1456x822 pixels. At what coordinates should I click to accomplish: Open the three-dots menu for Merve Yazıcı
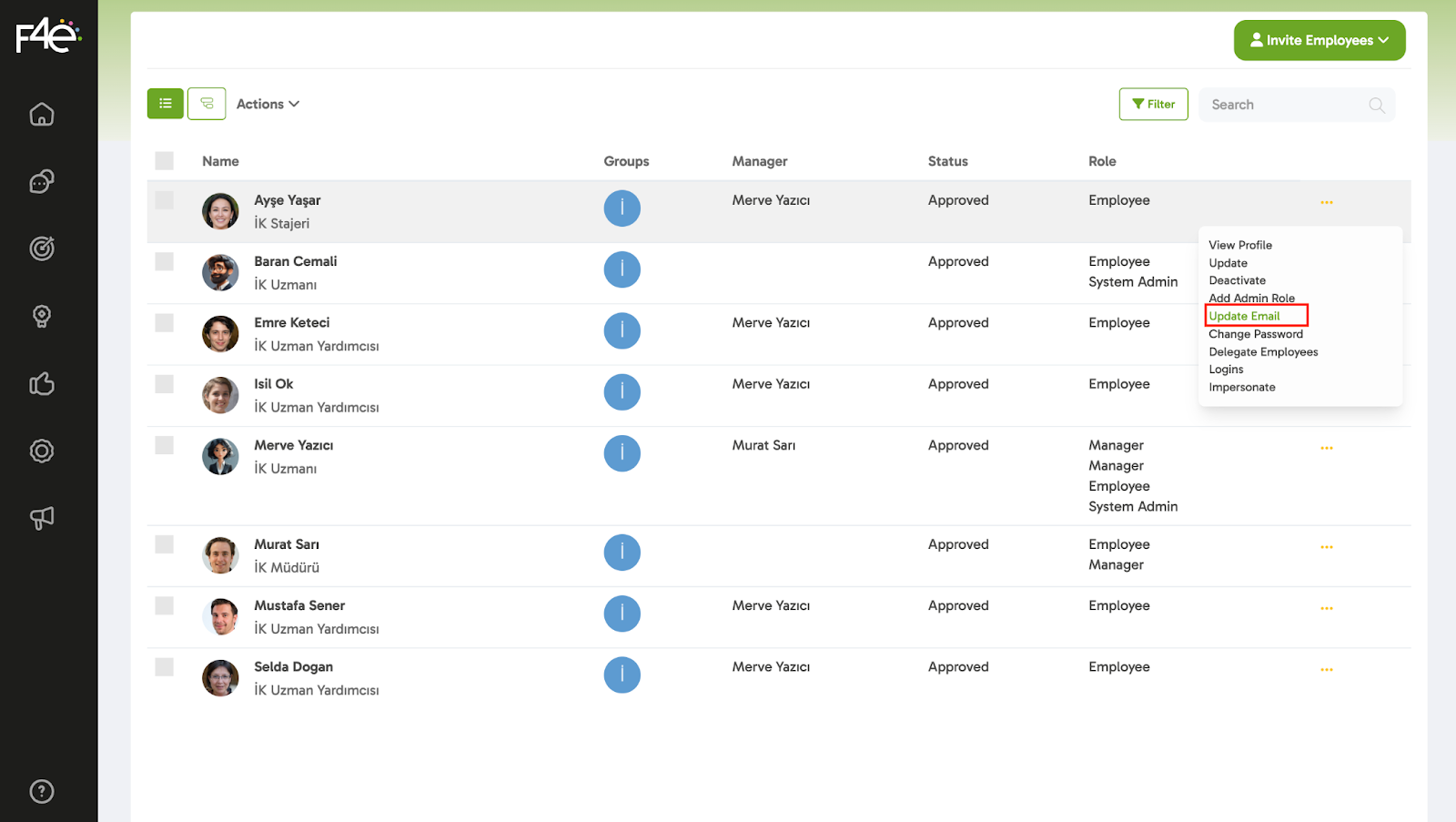[x=1326, y=448]
